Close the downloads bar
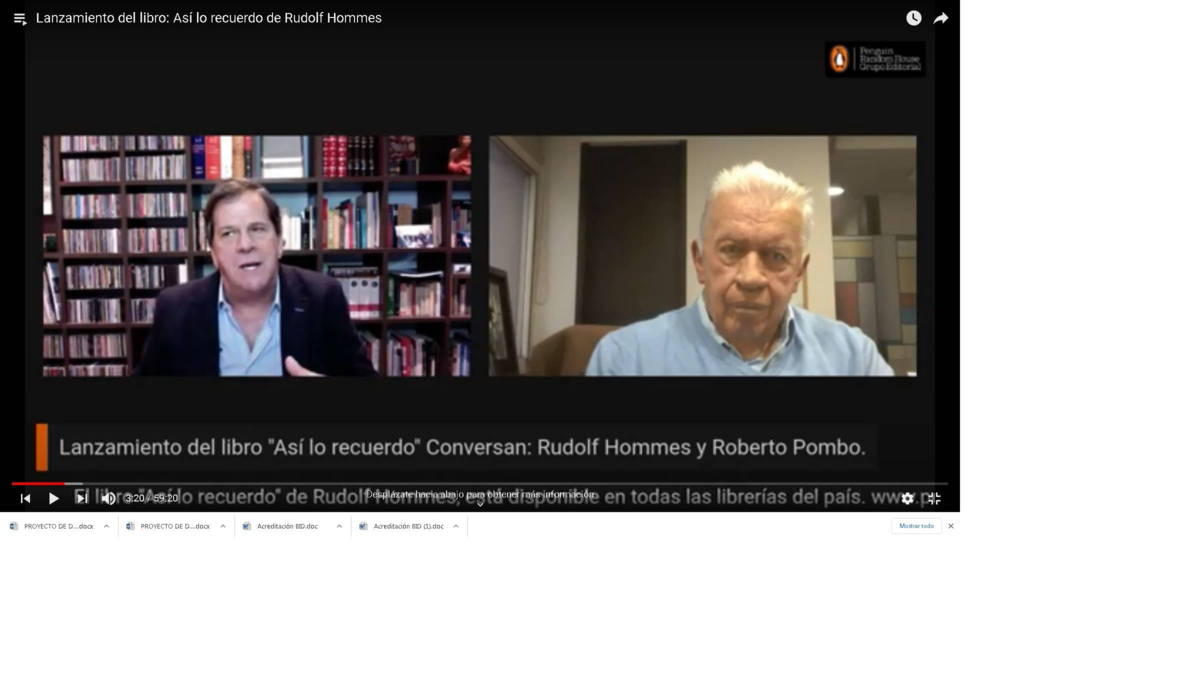 951,526
